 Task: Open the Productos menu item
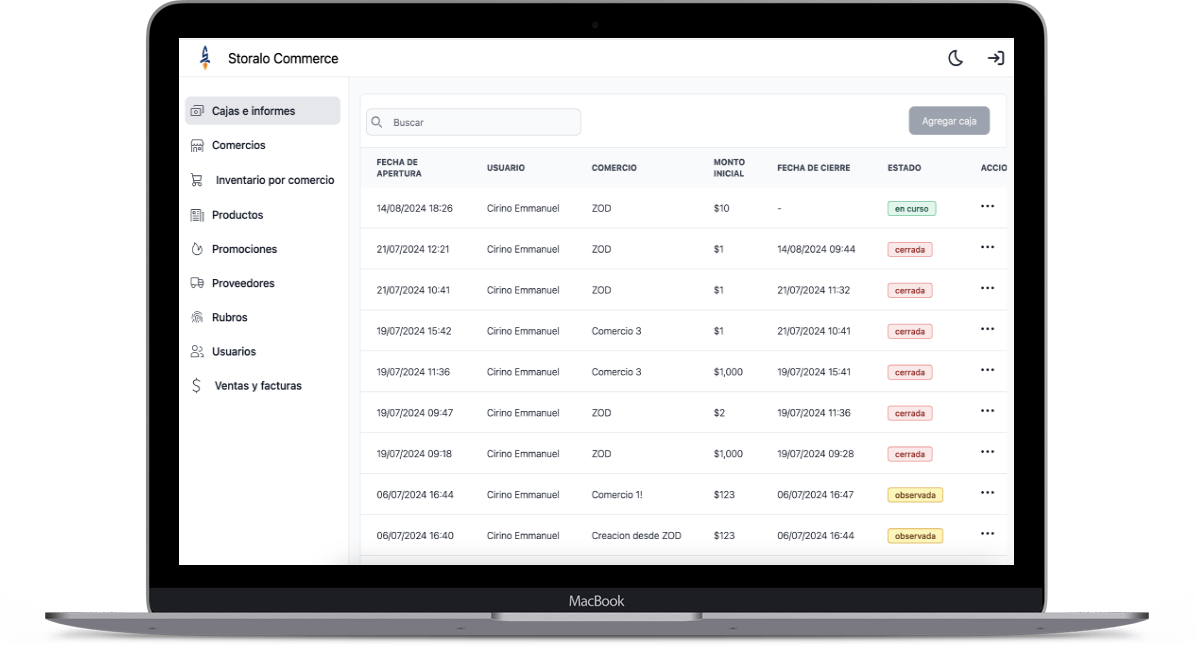tap(237, 215)
